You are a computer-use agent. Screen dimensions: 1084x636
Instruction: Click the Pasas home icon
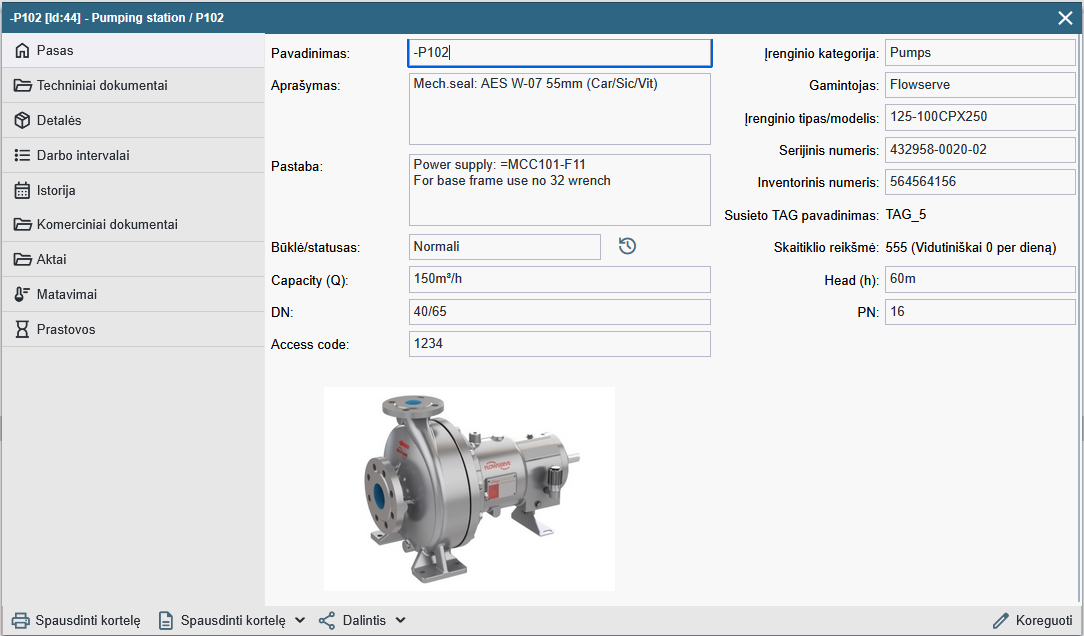(x=22, y=50)
